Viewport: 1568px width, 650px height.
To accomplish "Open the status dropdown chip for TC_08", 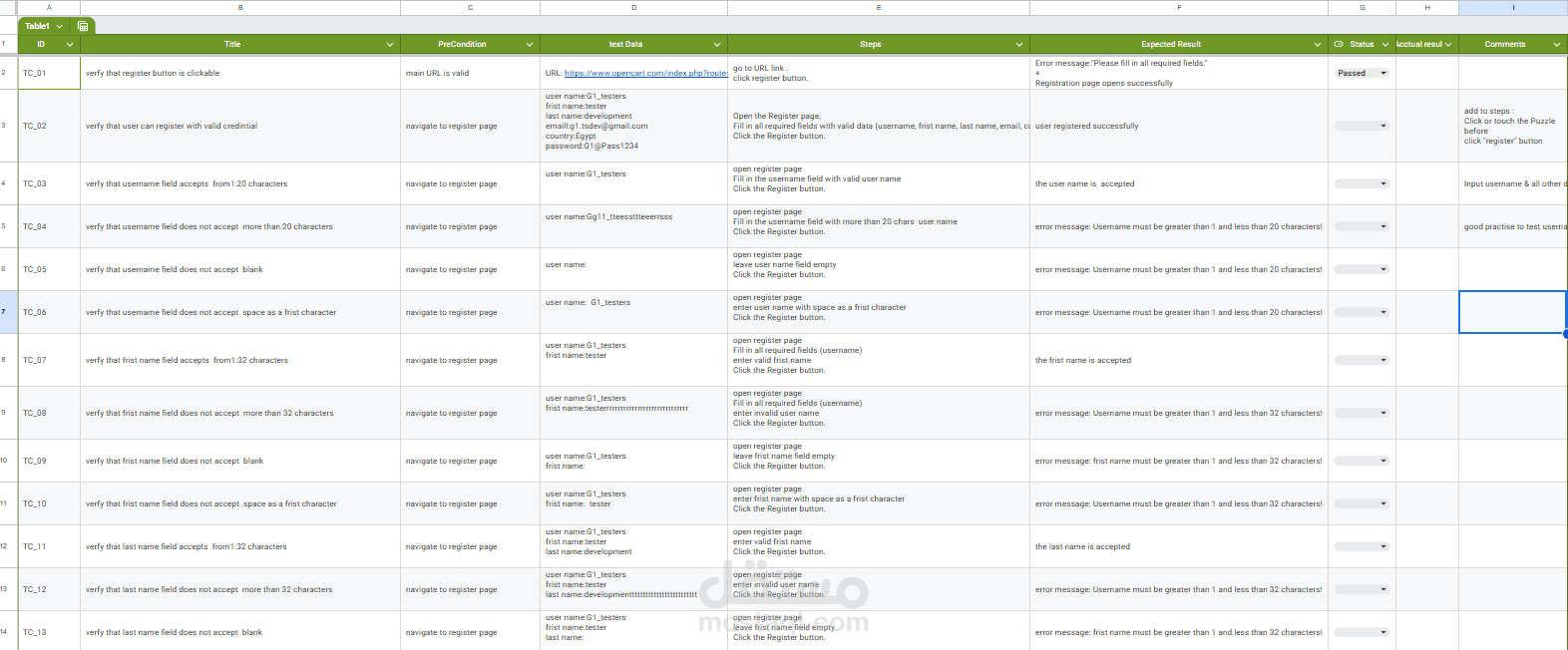I will 1362,413.
